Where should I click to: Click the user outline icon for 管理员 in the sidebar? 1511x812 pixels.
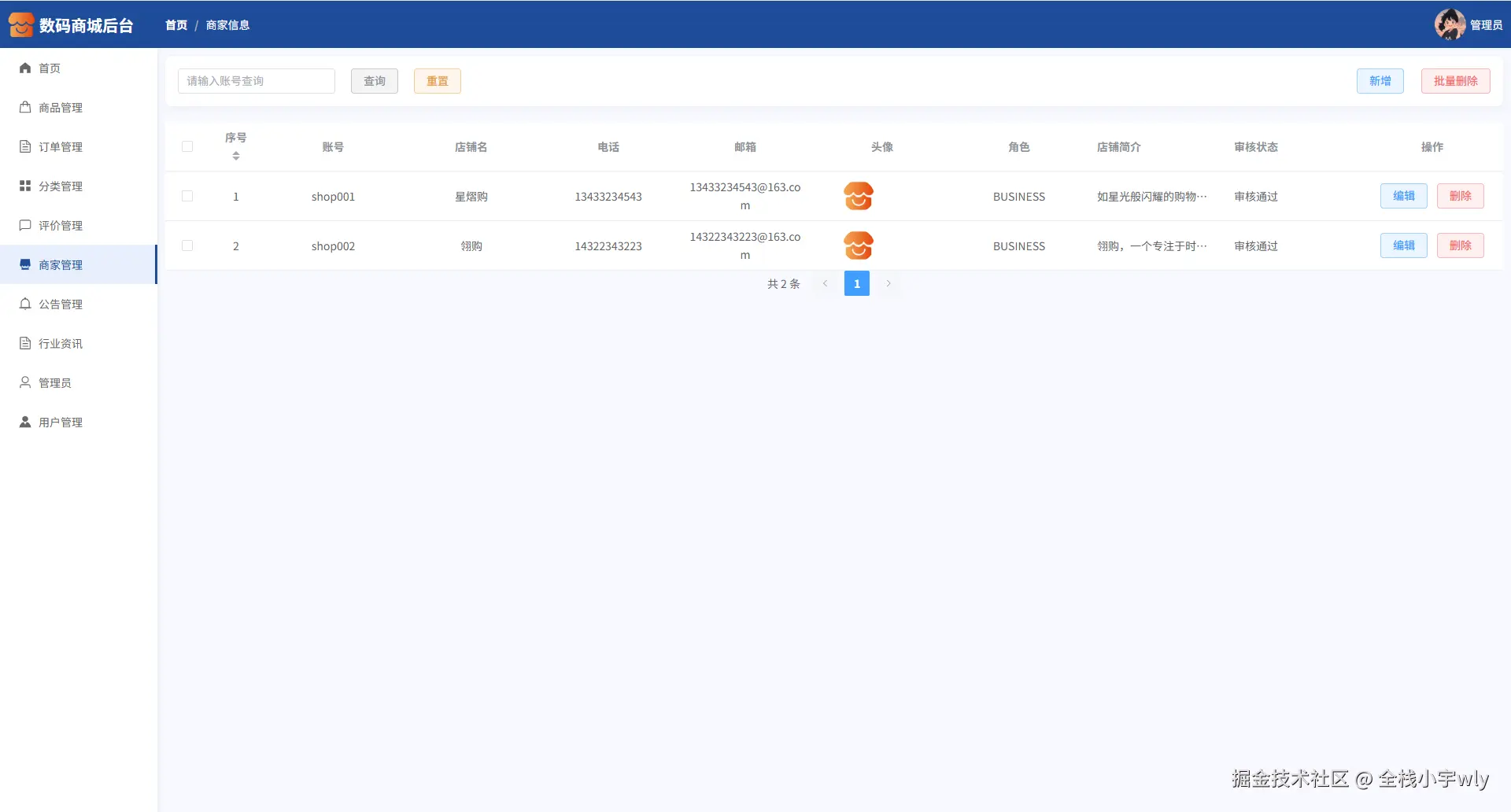point(25,383)
